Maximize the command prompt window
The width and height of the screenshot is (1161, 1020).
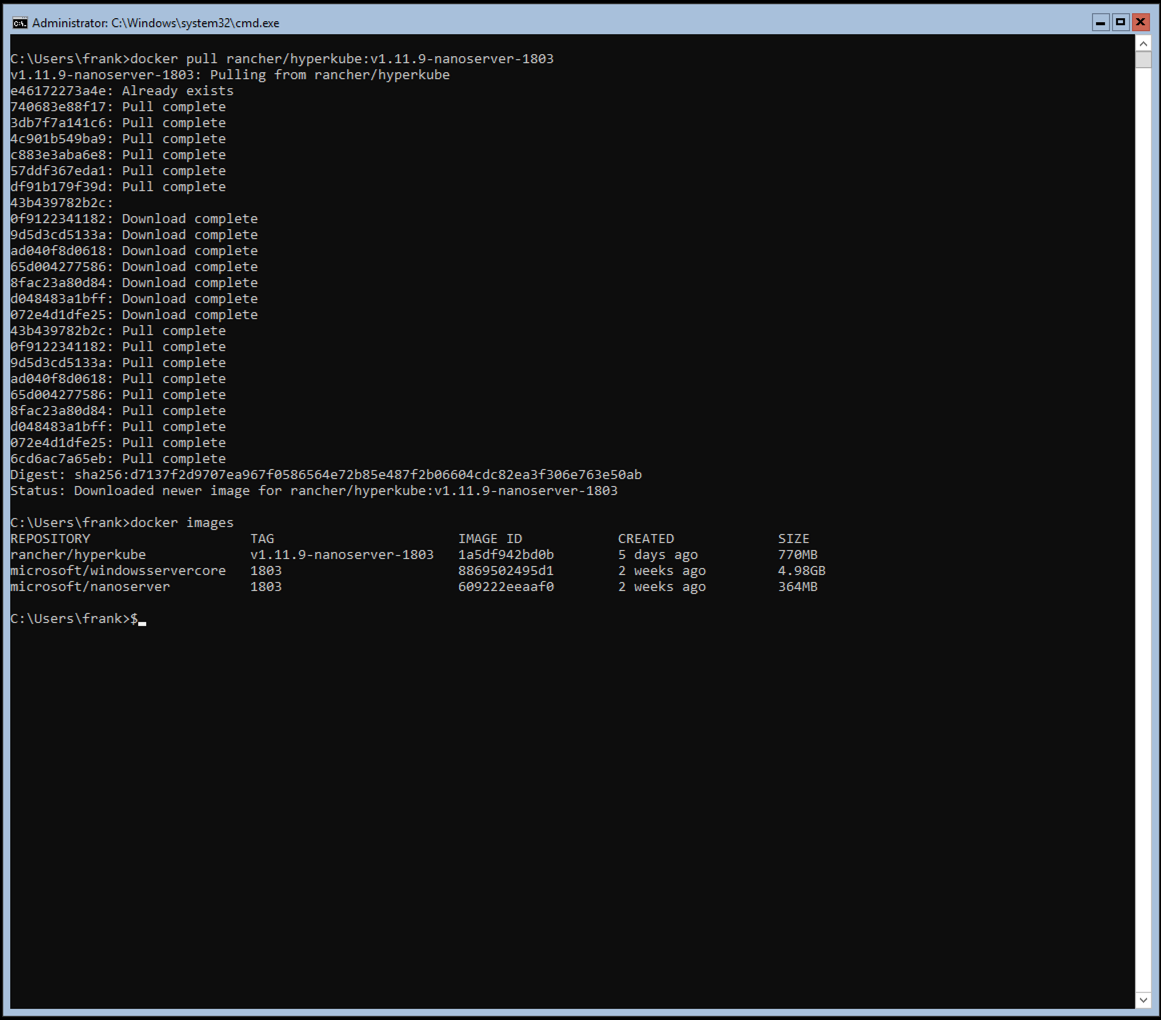click(1120, 22)
